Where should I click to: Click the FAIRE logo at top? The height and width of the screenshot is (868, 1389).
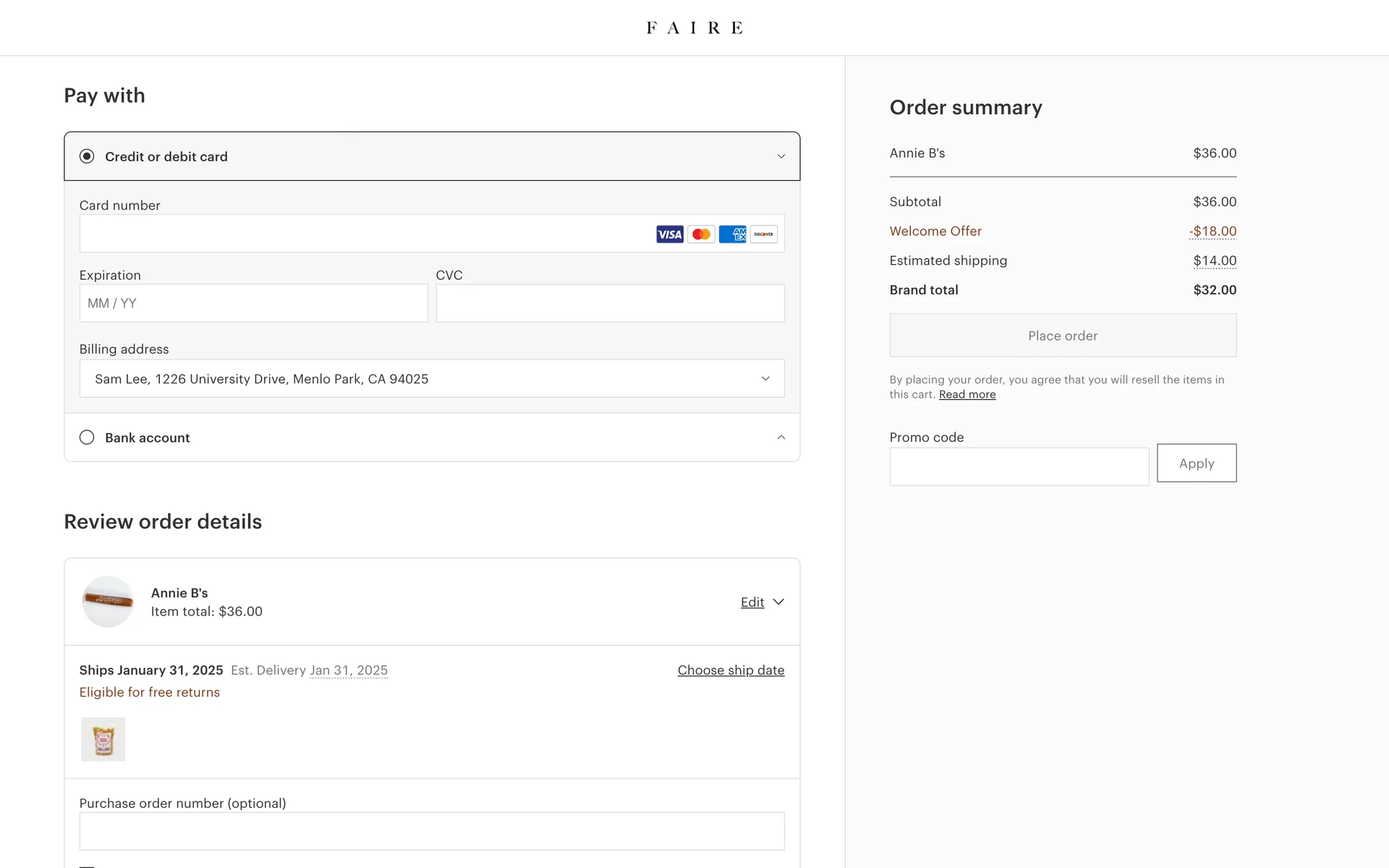coord(694,27)
